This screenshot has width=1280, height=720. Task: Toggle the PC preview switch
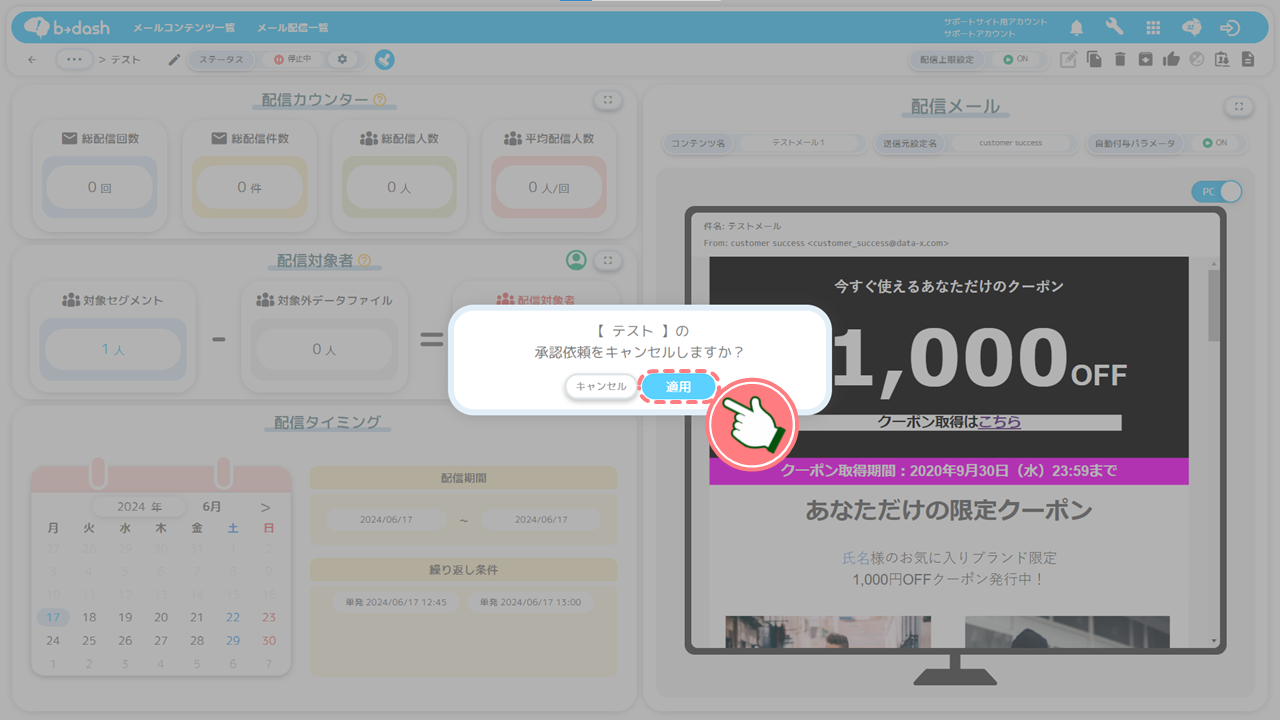click(x=1217, y=191)
